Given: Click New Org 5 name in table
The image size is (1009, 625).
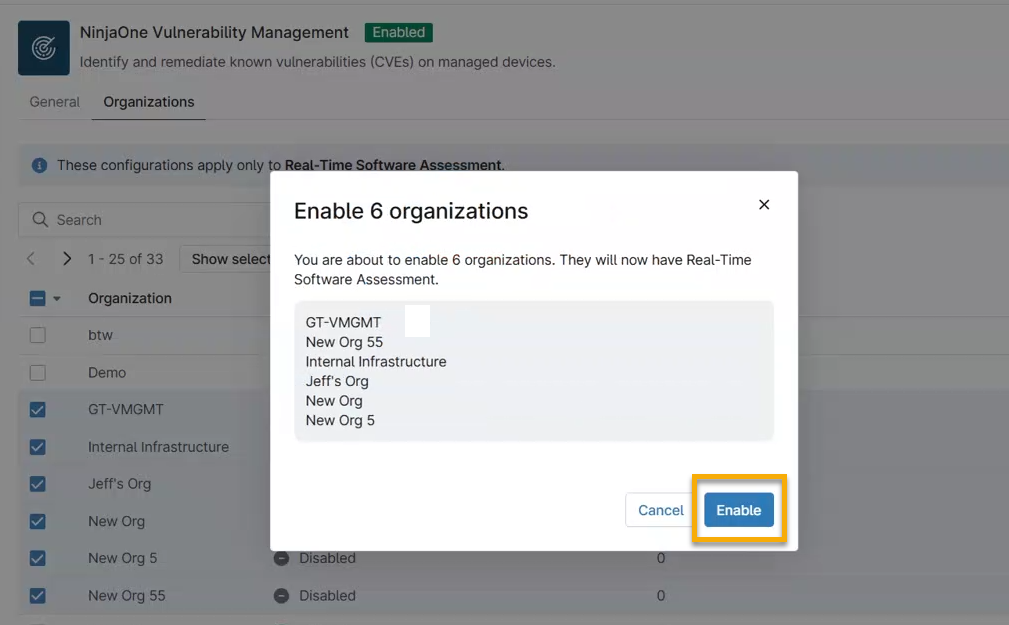Looking at the screenshot, I should coord(122,558).
